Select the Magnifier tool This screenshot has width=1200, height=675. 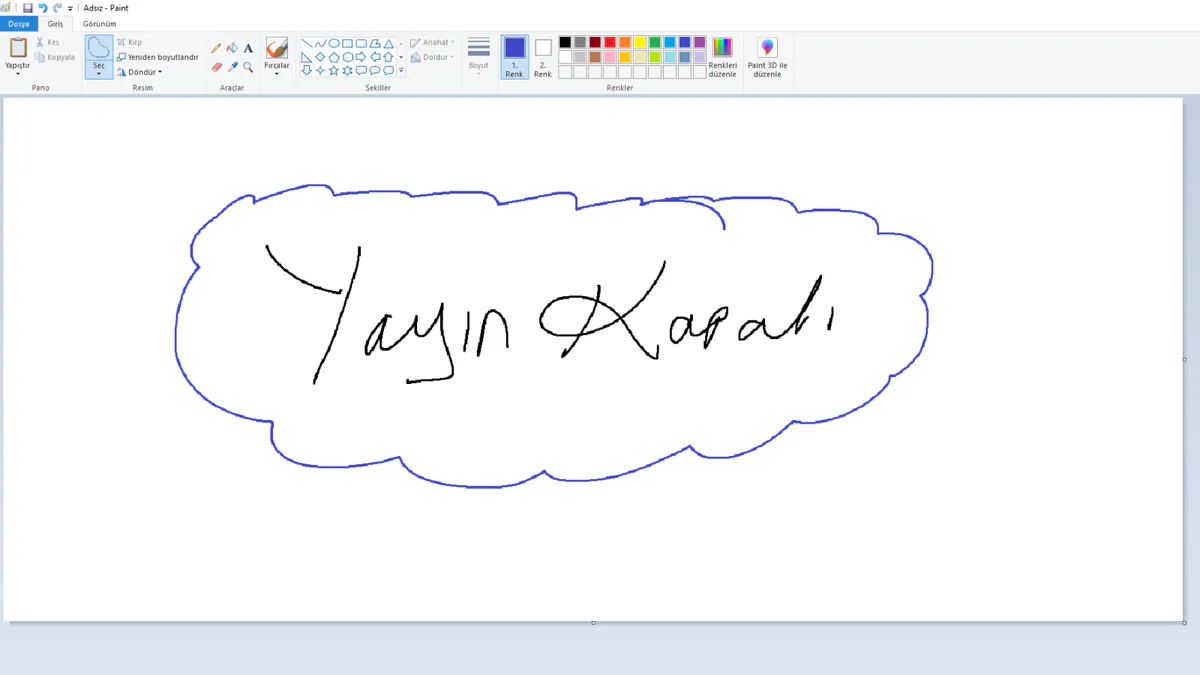click(248, 67)
